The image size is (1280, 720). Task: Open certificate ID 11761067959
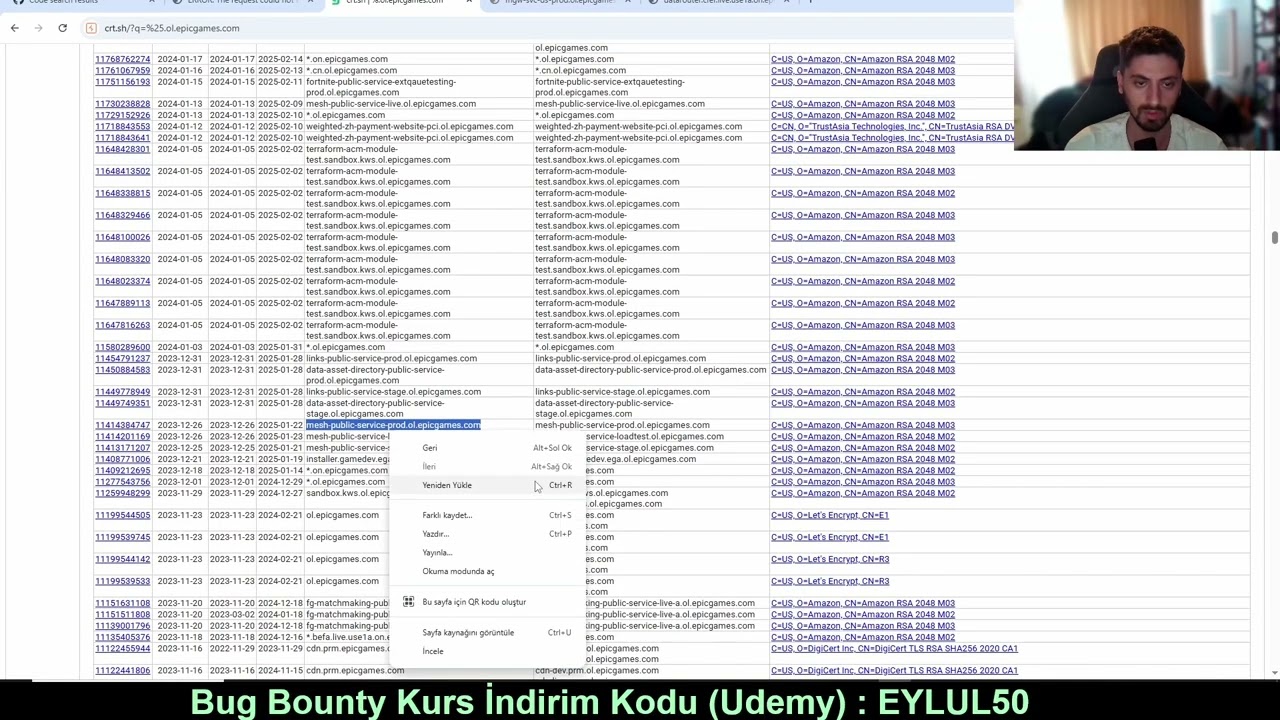123,71
